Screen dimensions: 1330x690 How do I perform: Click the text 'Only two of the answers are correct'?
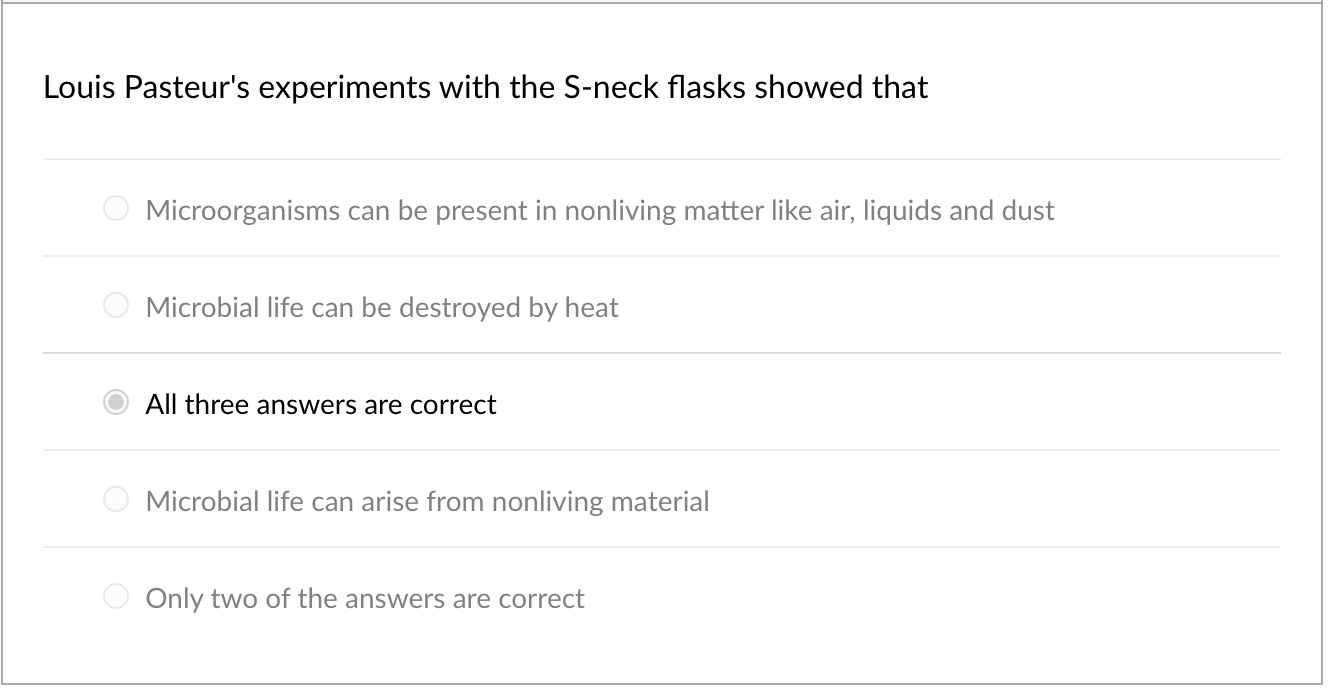click(x=364, y=598)
